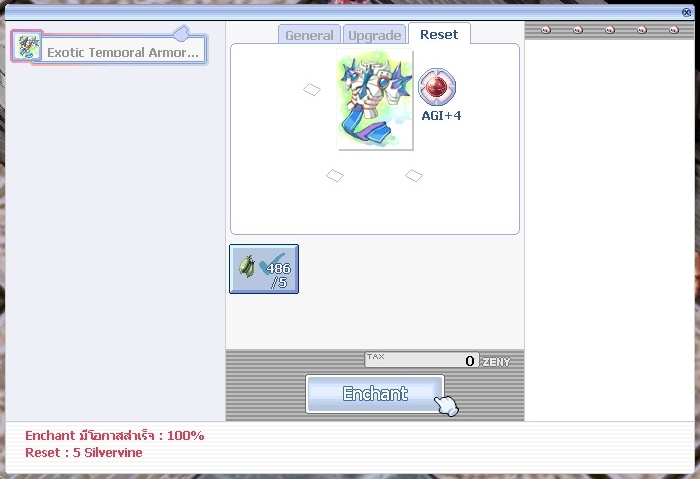Screen dimensions: 700x479
Task: Switch to the General tab
Action: tap(309, 35)
